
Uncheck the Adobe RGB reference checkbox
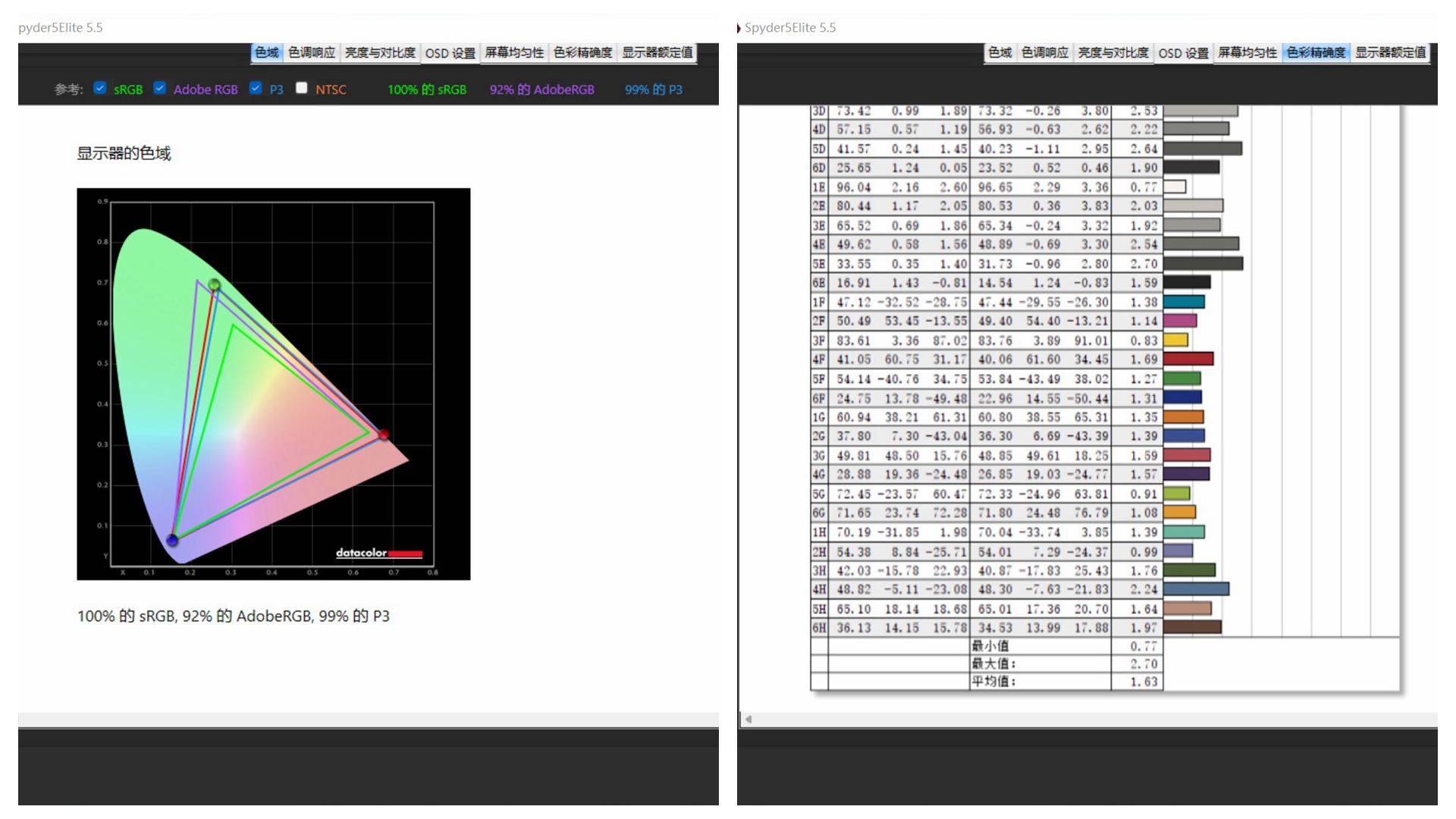[159, 88]
